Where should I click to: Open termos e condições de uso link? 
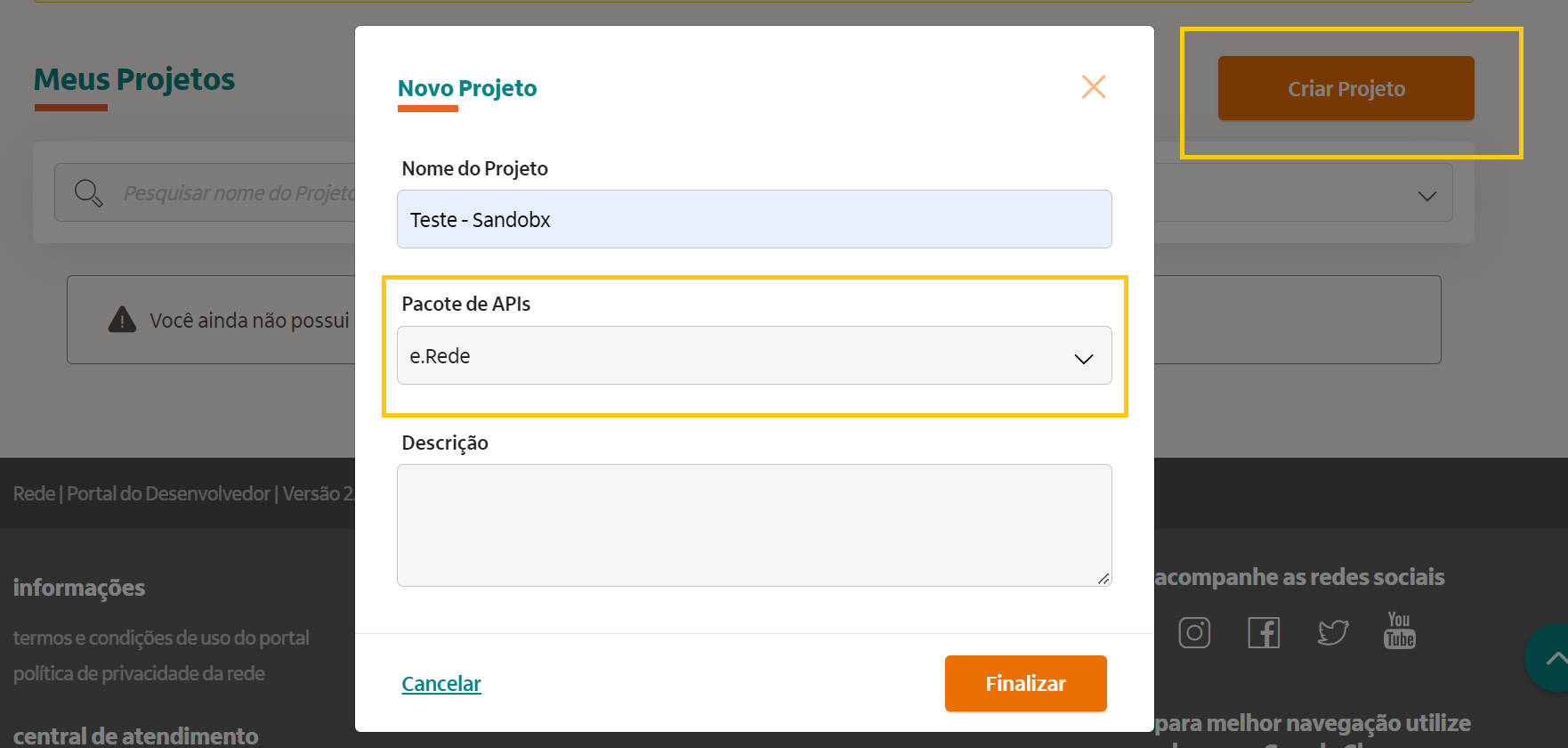(161, 638)
